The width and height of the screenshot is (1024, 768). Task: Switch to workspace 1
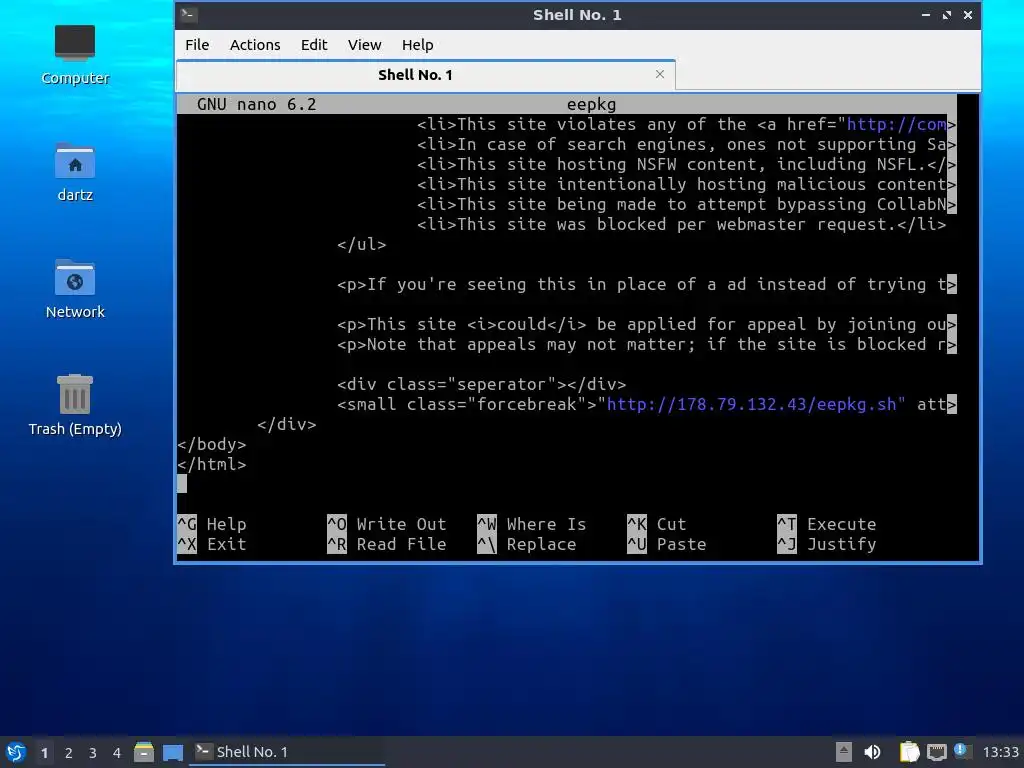tap(44, 752)
